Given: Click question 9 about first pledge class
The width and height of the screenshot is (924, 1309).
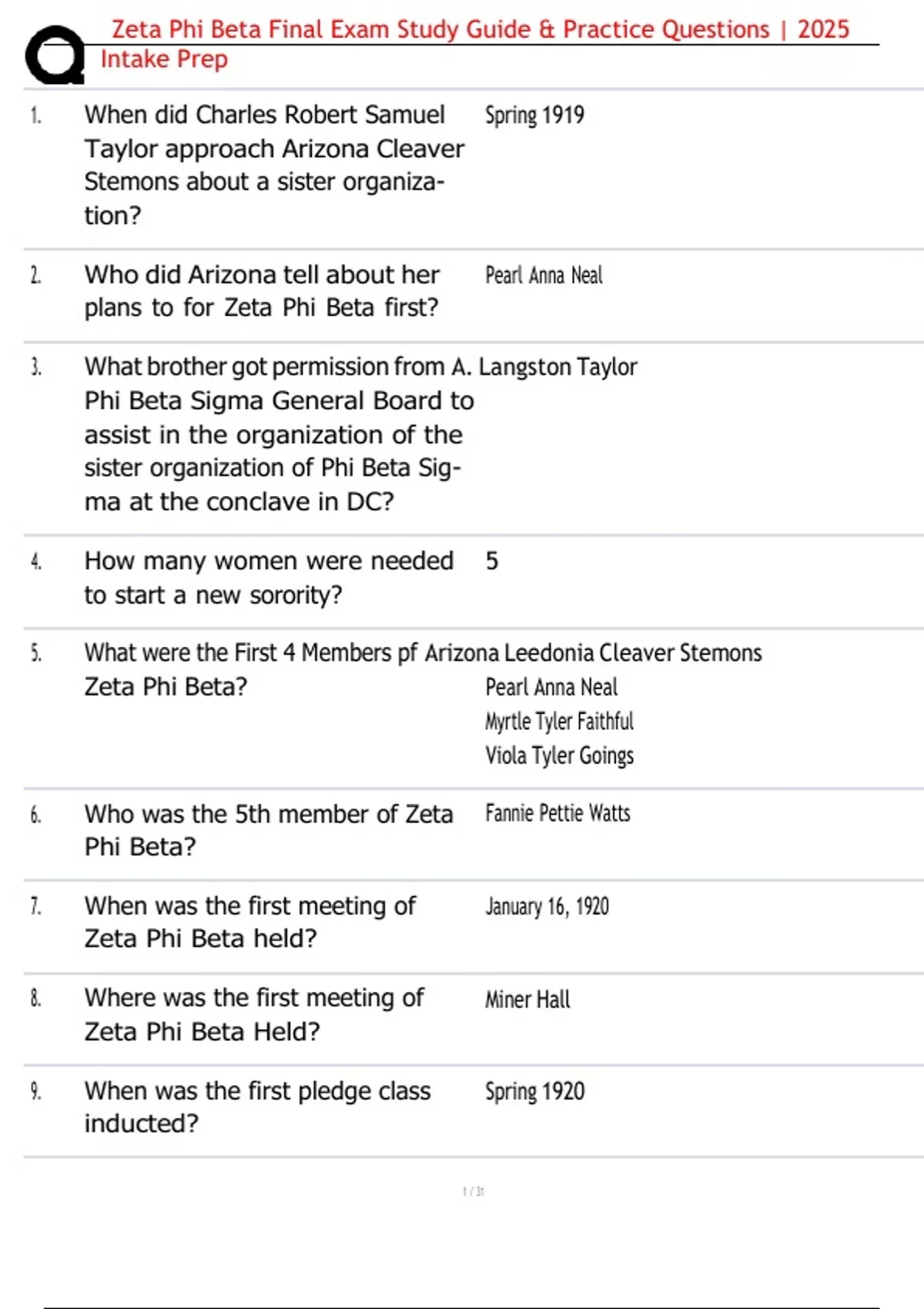Looking at the screenshot, I should [x=256, y=1107].
